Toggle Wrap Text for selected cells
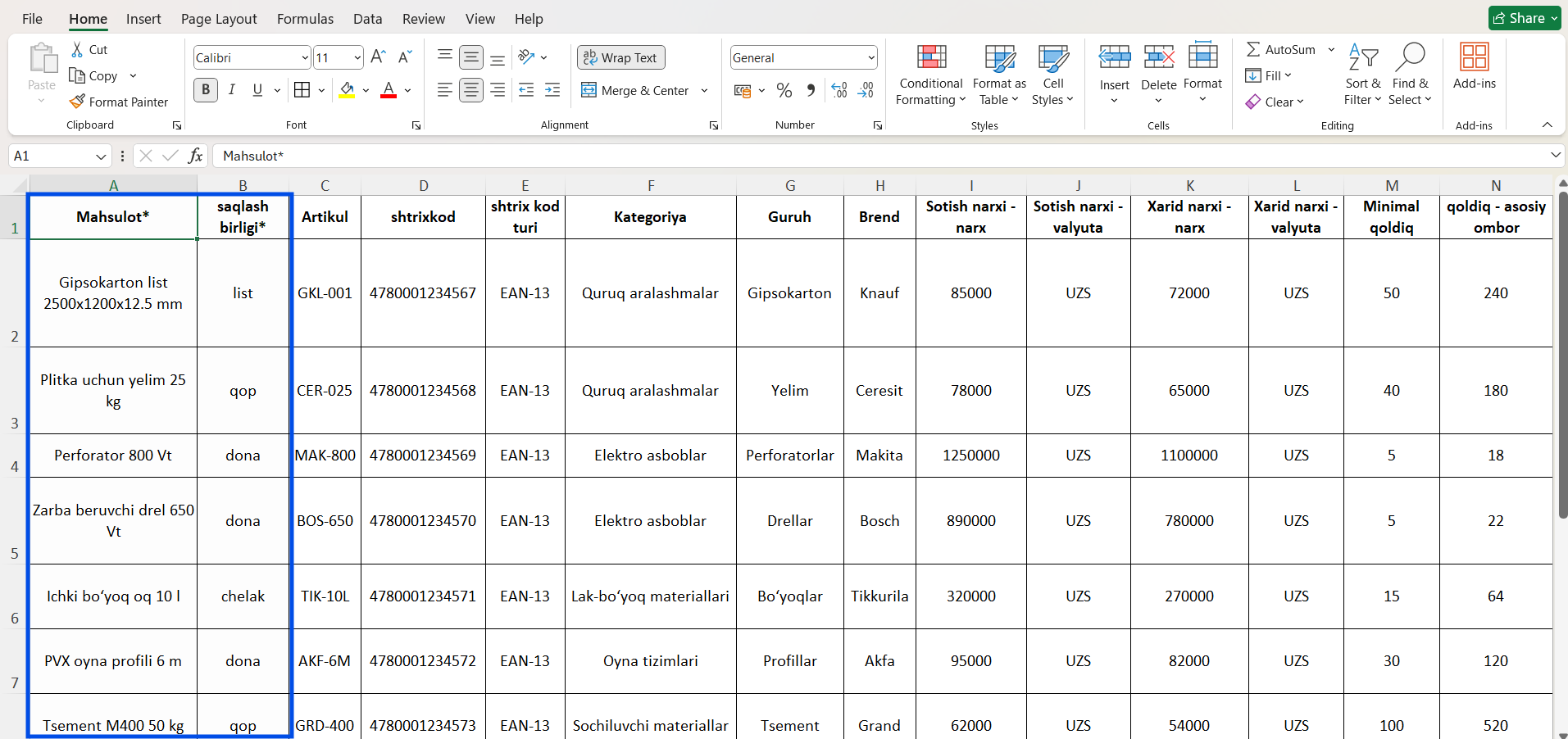Screen dimensions: 1568x739 click(620, 57)
